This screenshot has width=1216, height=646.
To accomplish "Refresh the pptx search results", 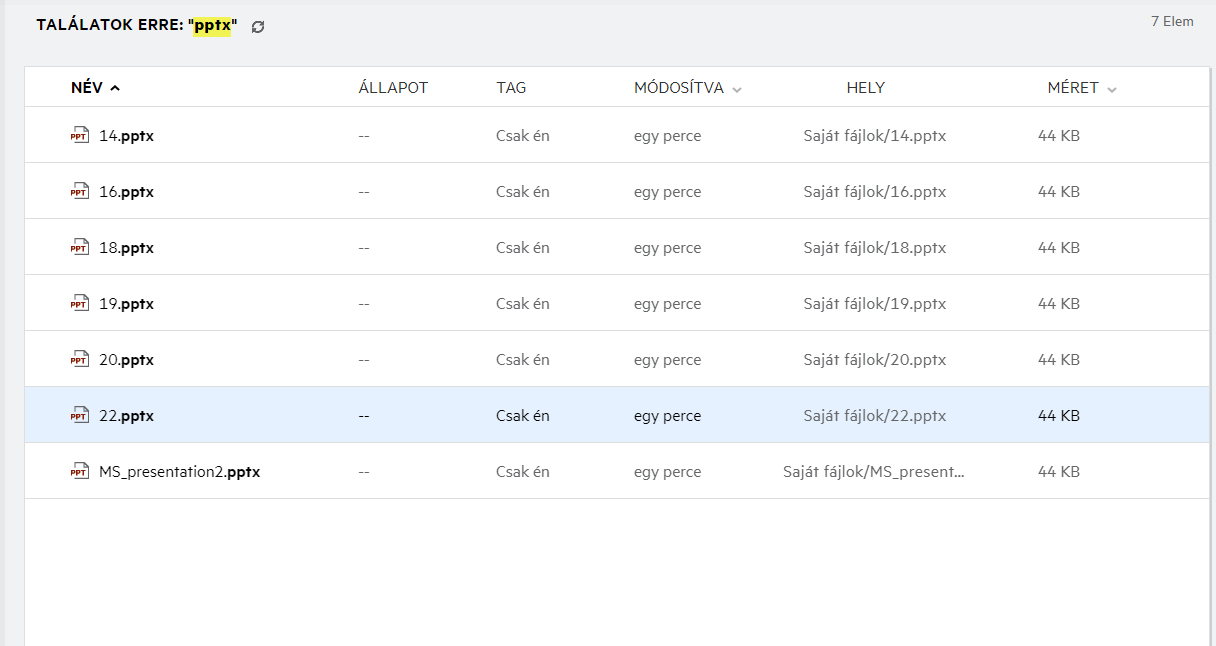I will [258, 27].
